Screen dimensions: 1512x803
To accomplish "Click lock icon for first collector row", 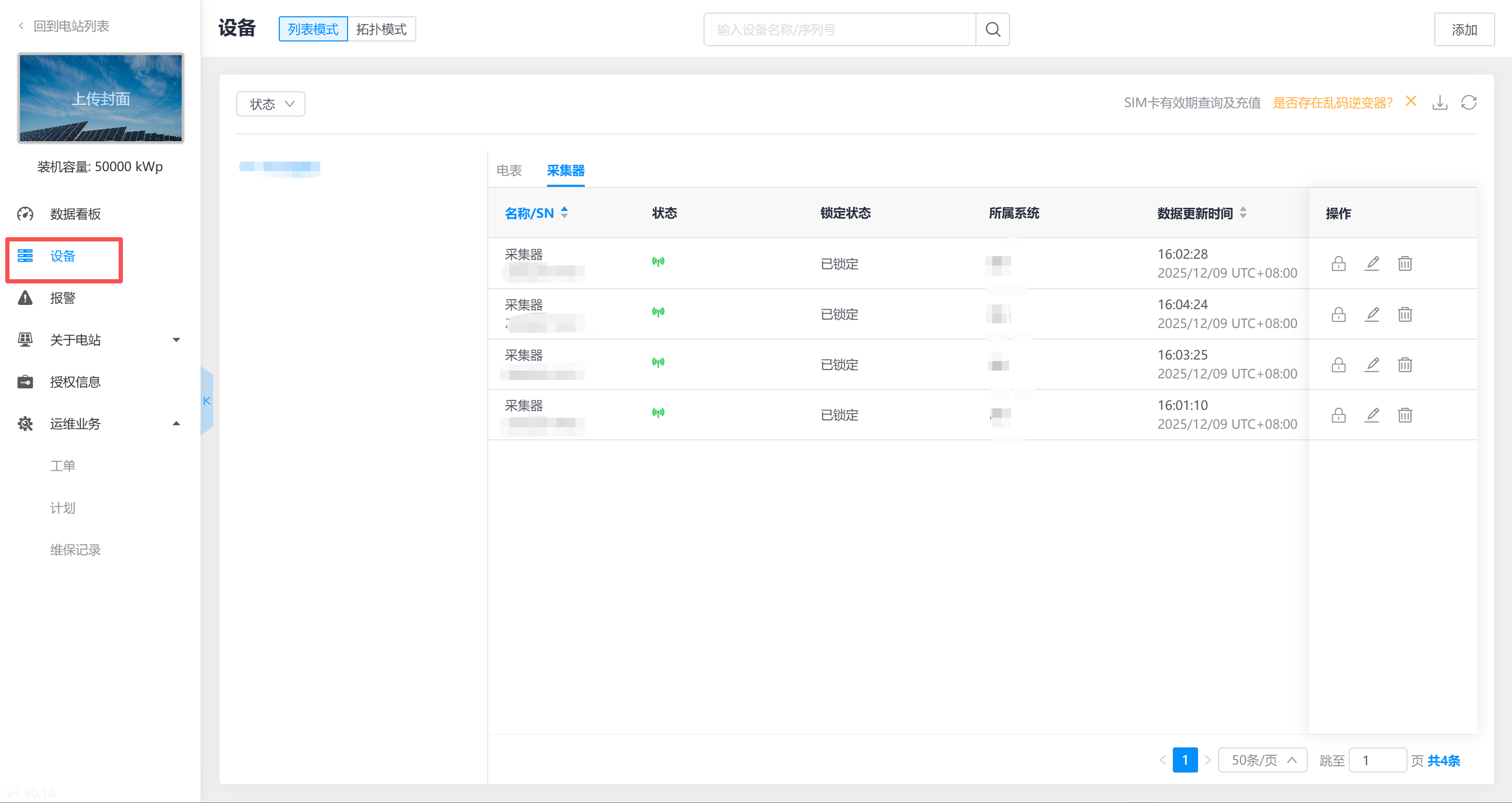I will pyautogui.click(x=1338, y=263).
